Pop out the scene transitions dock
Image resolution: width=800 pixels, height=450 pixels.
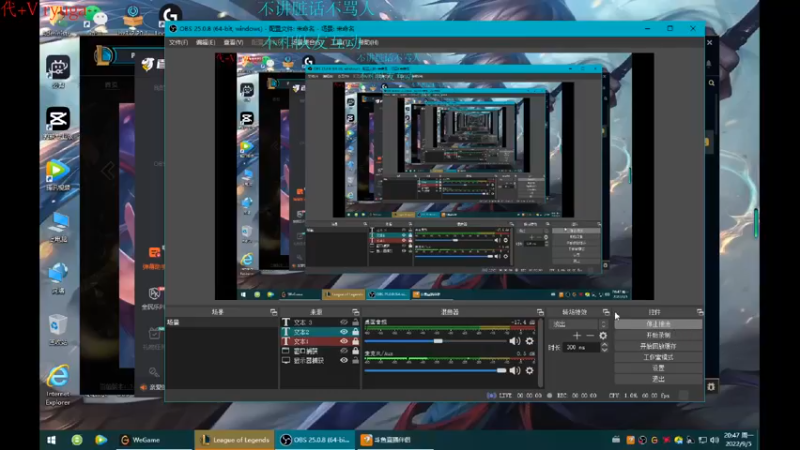pyautogui.click(x=606, y=312)
